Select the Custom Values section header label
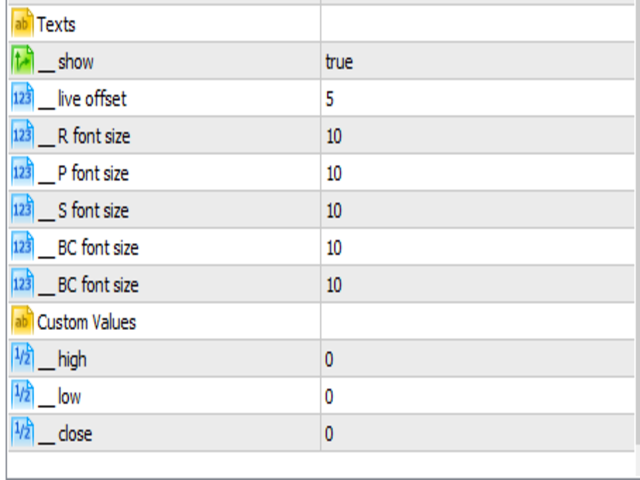 tap(86, 322)
